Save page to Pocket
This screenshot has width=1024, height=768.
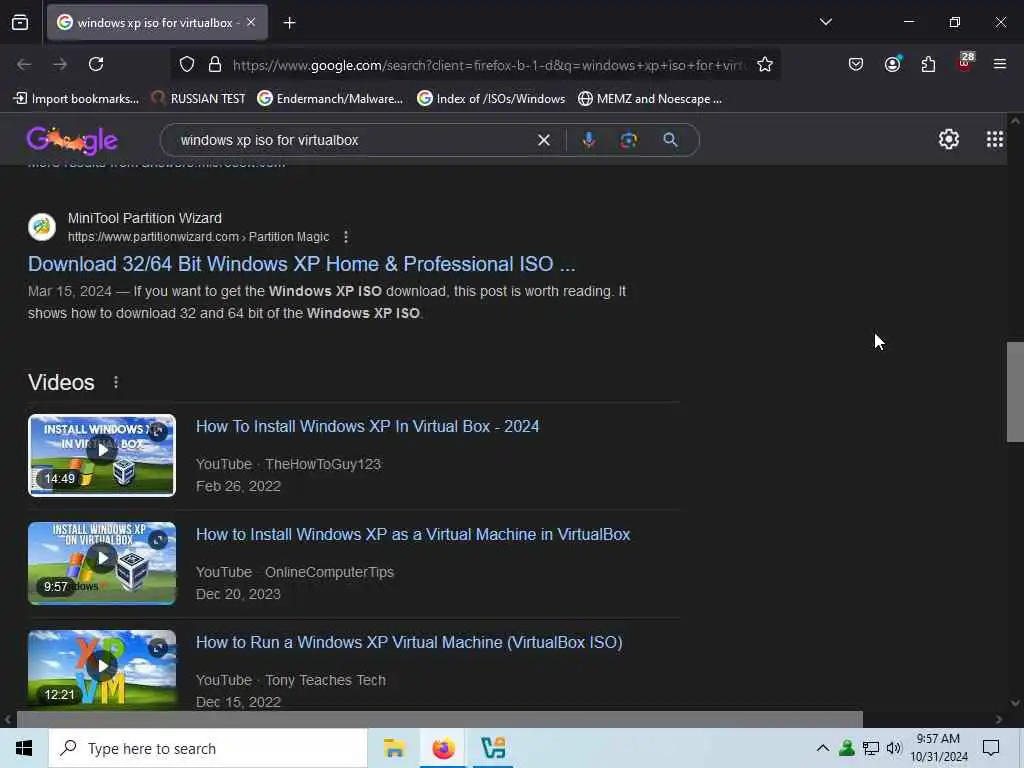tap(856, 64)
